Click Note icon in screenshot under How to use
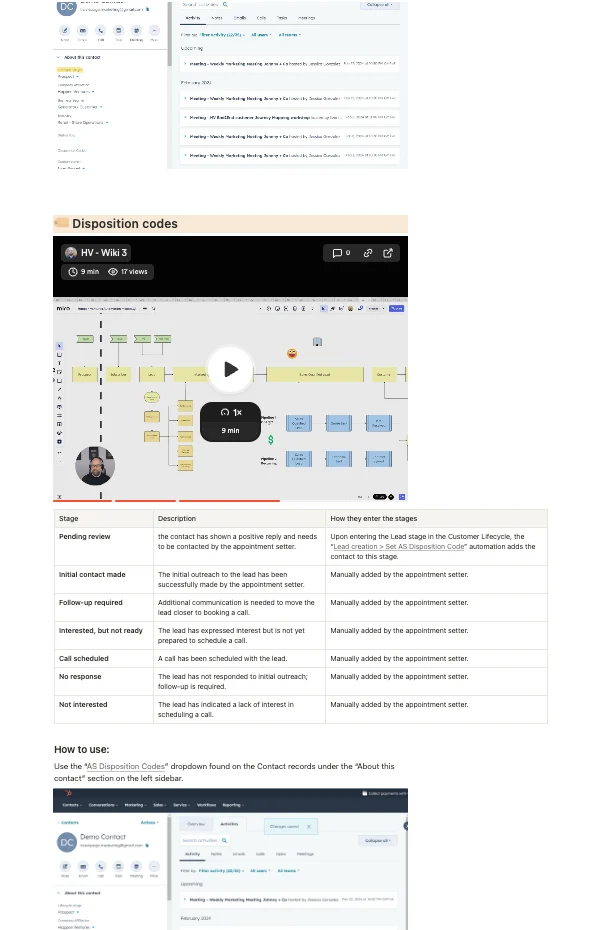The width and height of the screenshot is (597, 930). (x=65, y=867)
